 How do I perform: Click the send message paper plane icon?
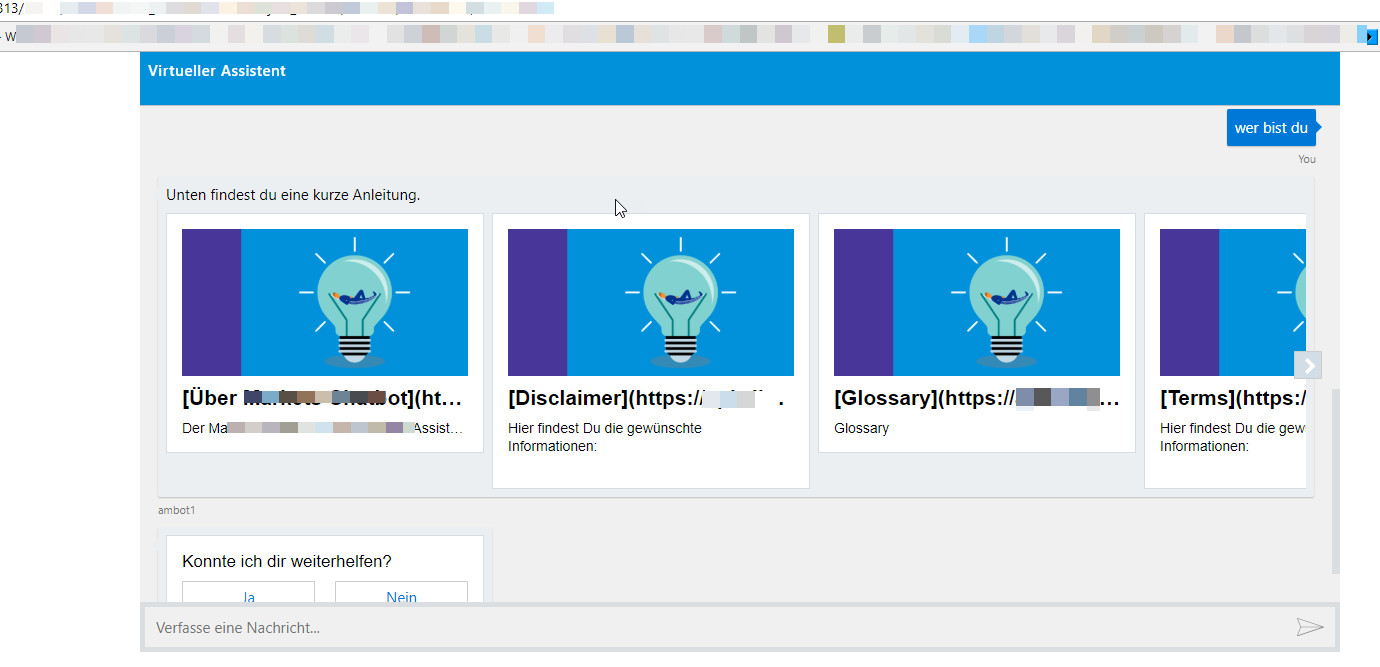pyautogui.click(x=1310, y=627)
